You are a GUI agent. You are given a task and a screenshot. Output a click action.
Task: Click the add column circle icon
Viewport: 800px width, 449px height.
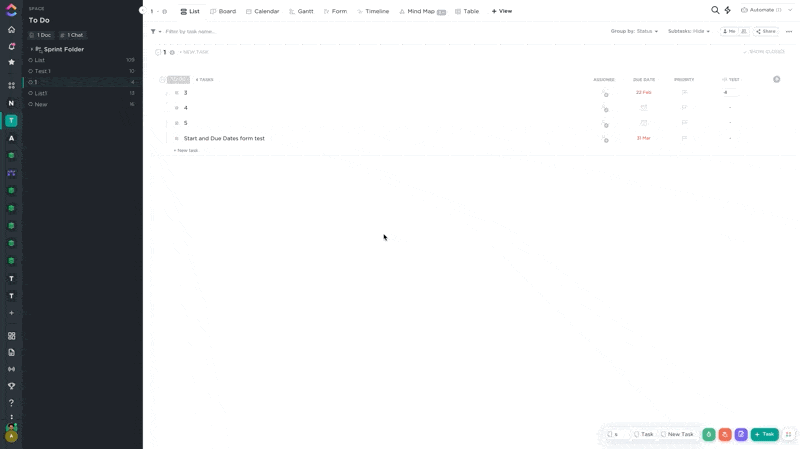(777, 79)
